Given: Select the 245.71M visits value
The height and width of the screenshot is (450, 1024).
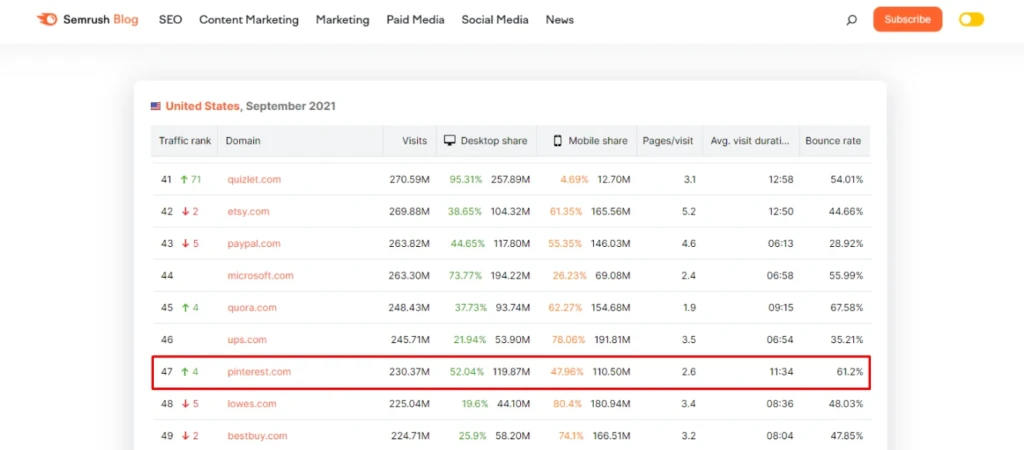Looking at the screenshot, I should tap(409, 340).
